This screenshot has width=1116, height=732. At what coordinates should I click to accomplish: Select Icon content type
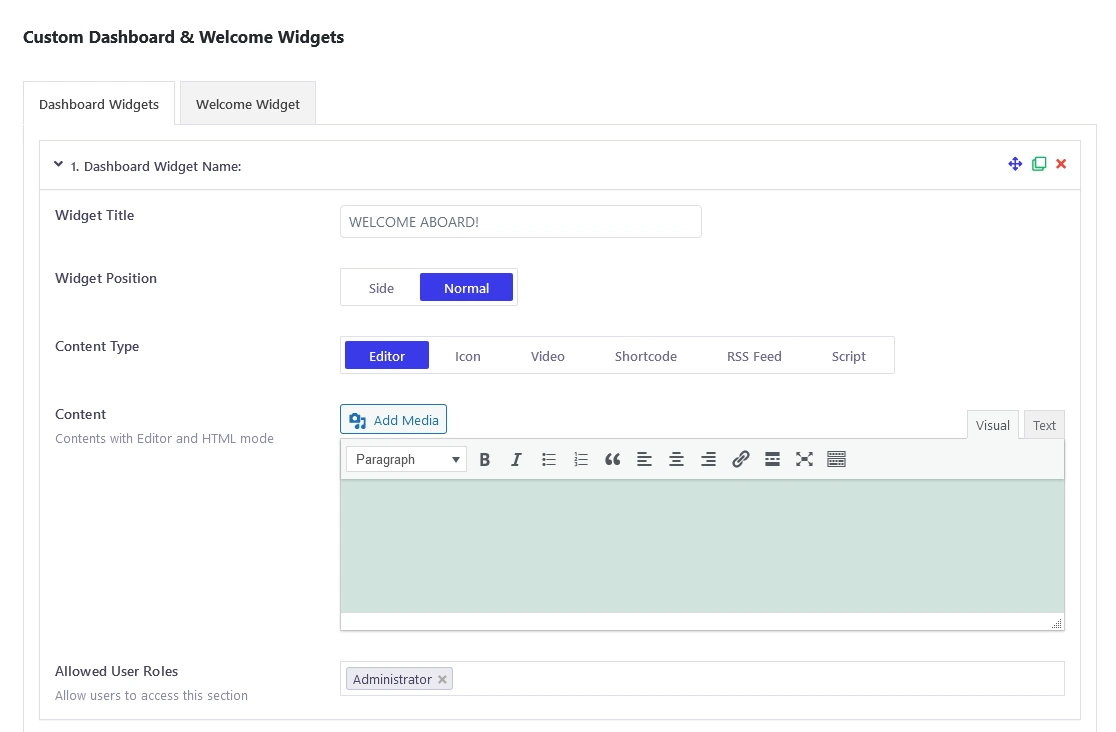(468, 356)
